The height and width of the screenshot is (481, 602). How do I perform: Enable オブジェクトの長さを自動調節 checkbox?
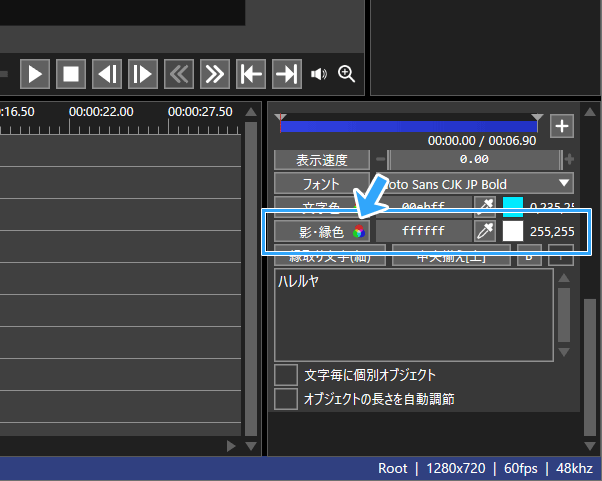point(286,399)
